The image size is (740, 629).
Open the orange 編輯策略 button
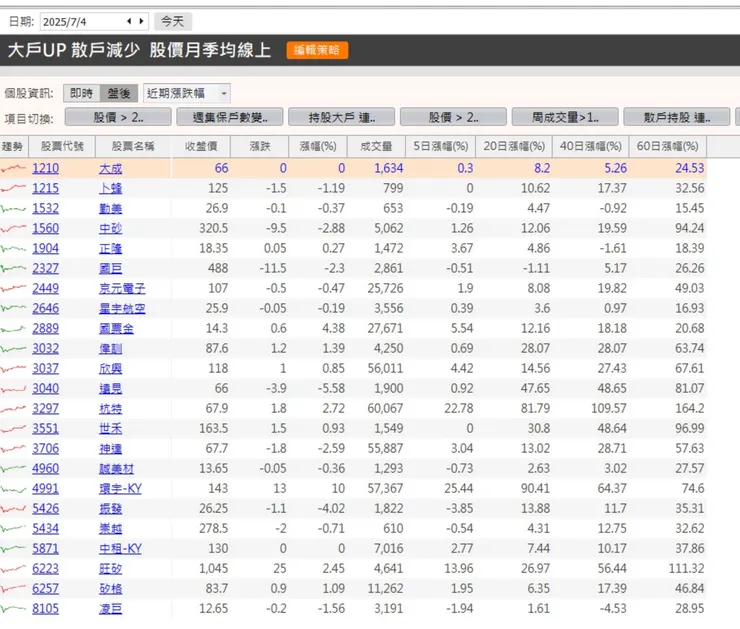pyautogui.click(x=317, y=50)
